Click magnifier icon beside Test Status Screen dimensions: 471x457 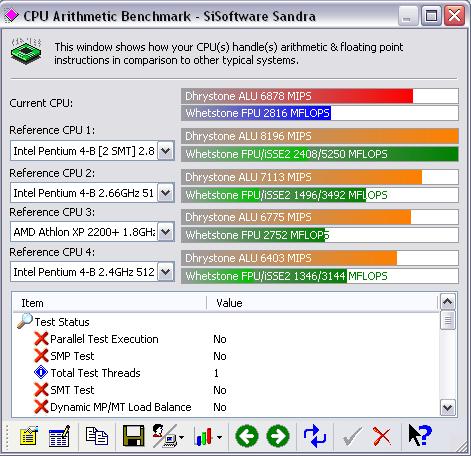[x=25, y=321]
